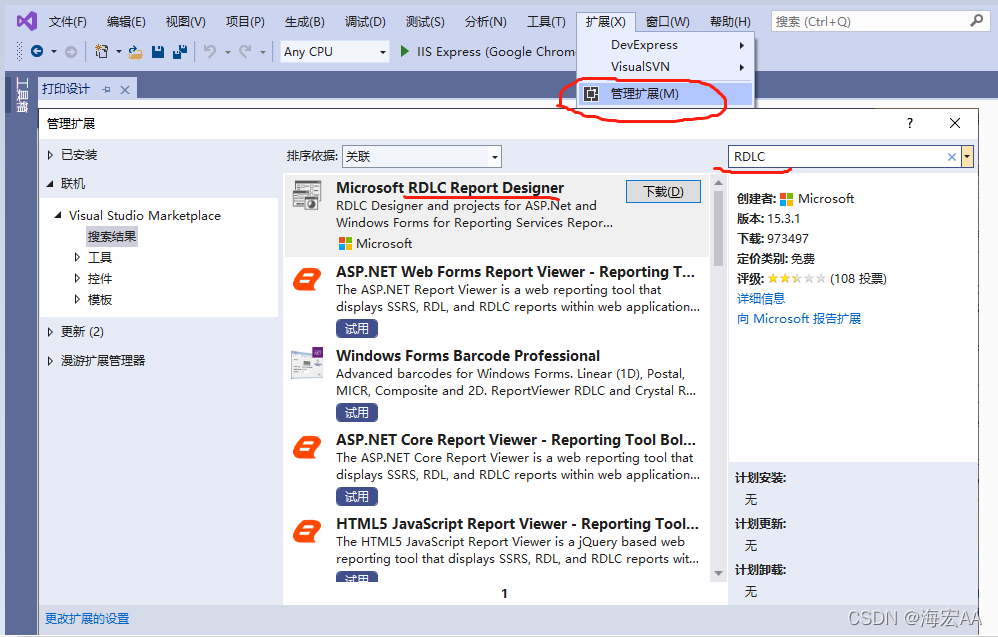Click the results list scrollbar thumb

point(718,228)
